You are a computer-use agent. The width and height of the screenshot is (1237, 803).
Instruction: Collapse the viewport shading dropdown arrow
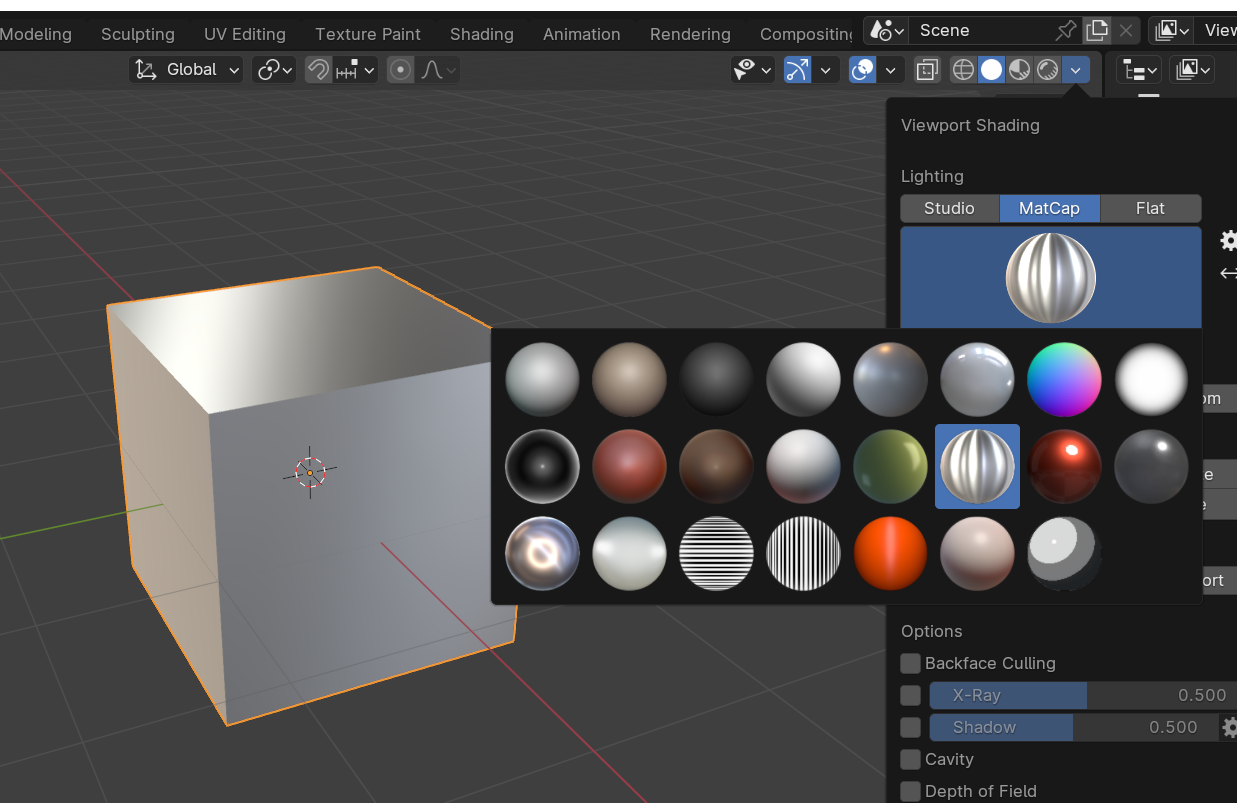[x=1075, y=70]
